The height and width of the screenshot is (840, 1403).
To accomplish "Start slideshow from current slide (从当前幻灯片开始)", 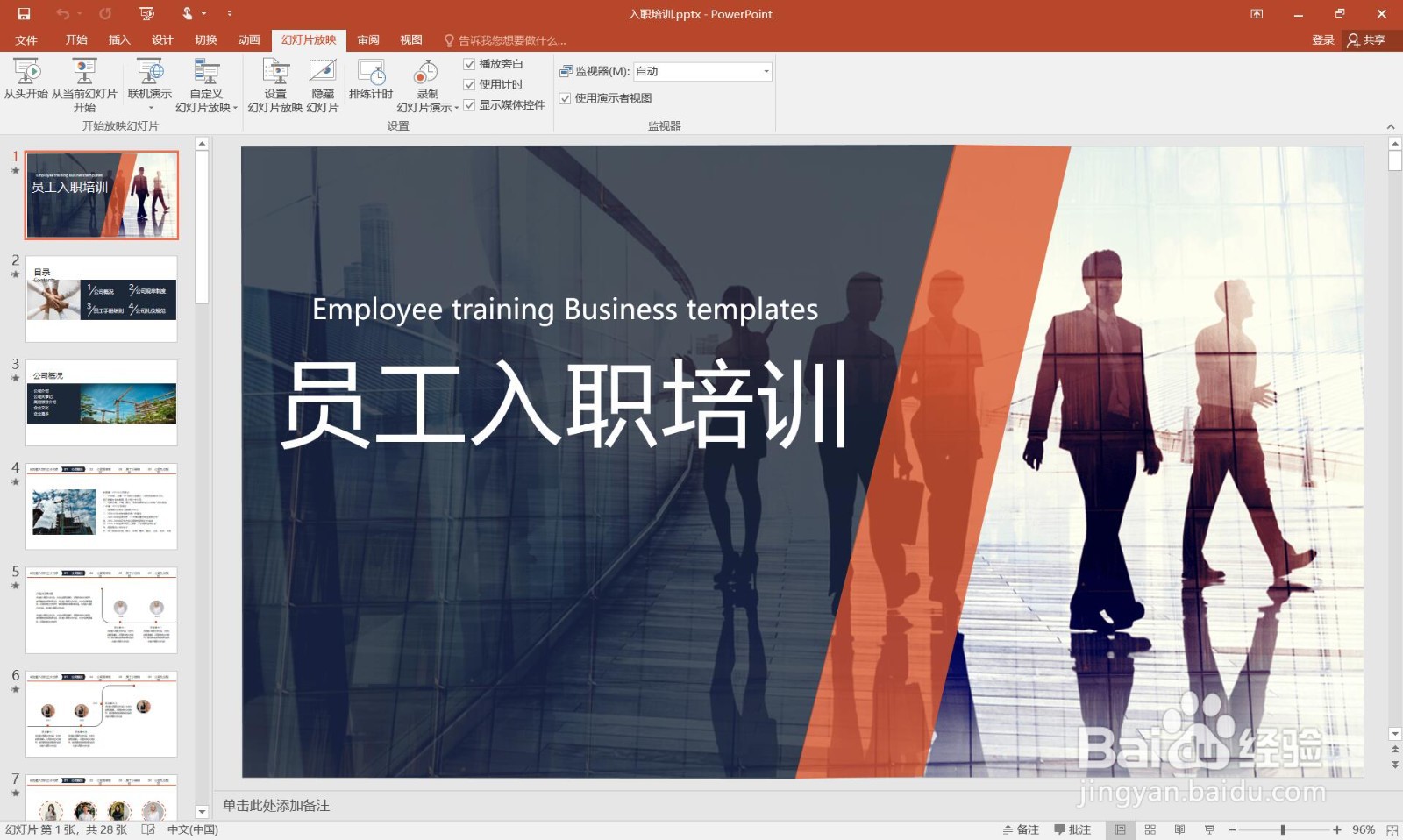I will click(x=84, y=85).
